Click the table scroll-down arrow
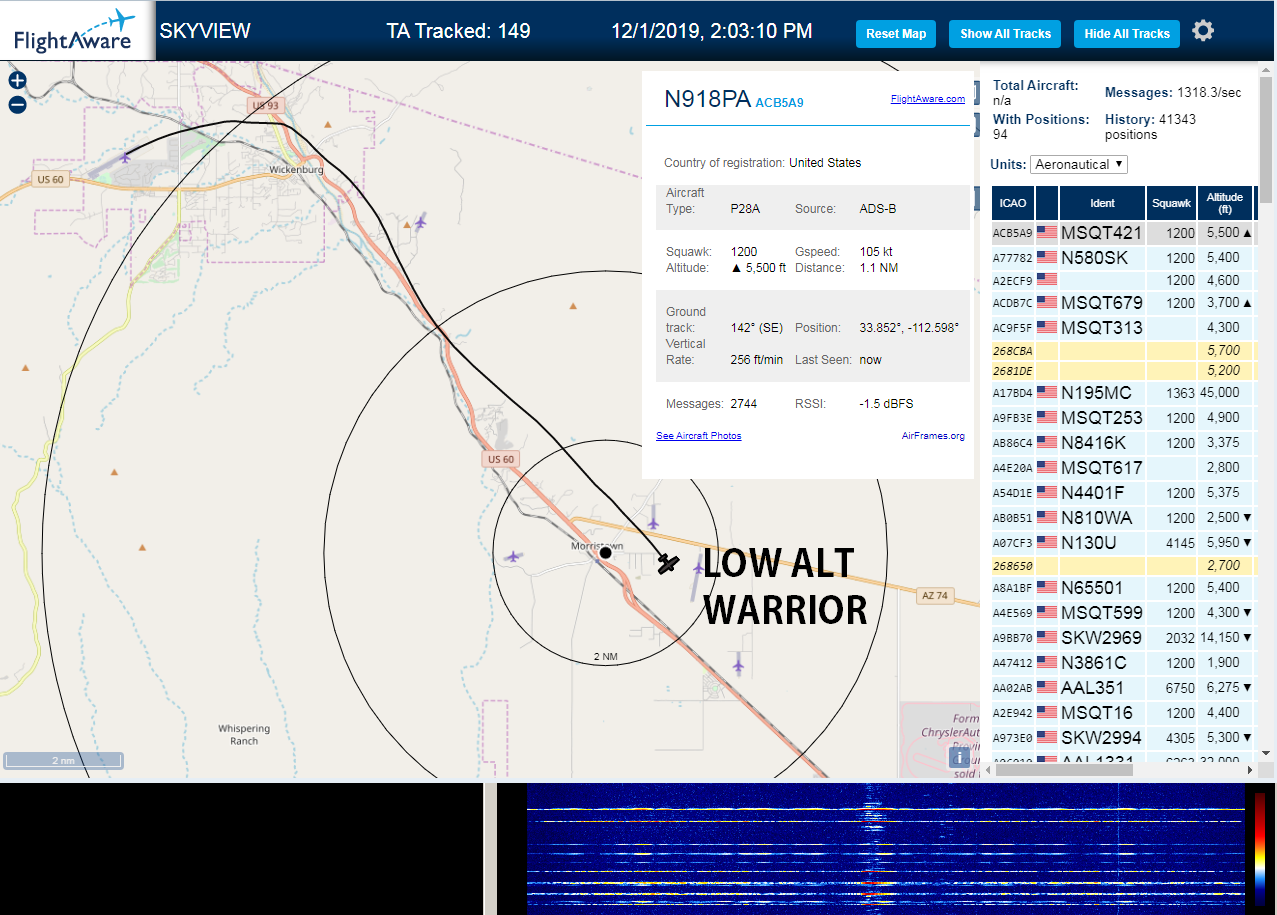 coord(1265,753)
